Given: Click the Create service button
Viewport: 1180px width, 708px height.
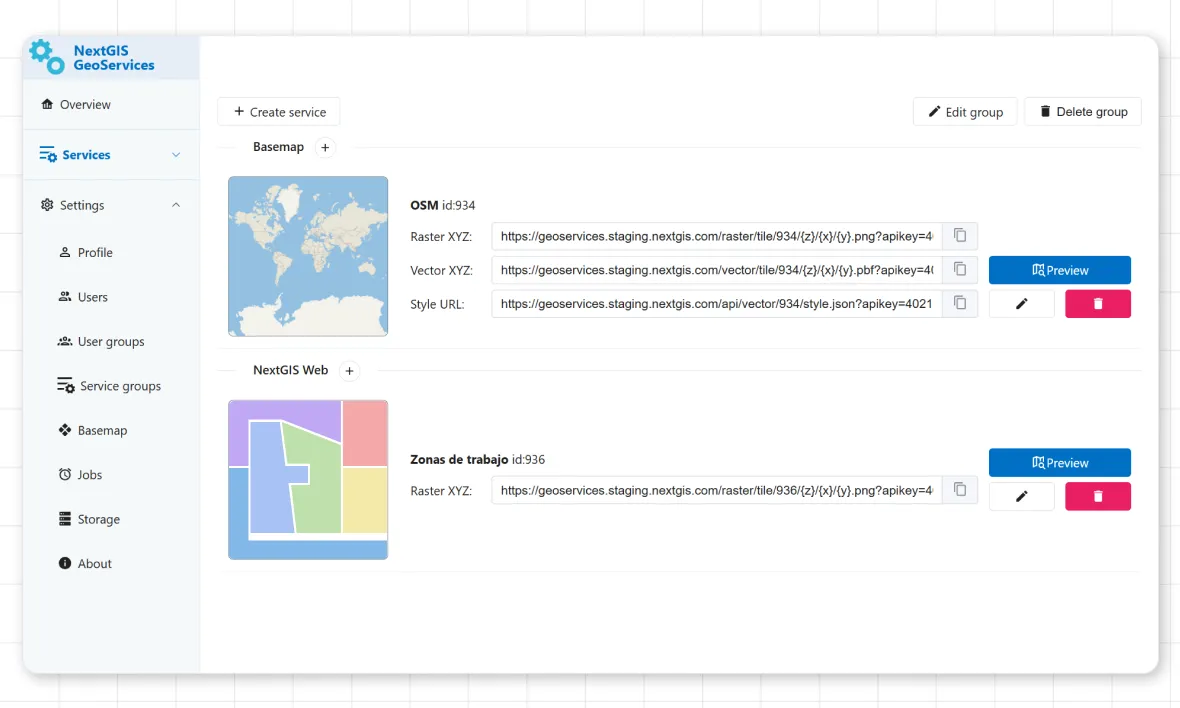Looking at the screenshot, I should coord(278,111).
